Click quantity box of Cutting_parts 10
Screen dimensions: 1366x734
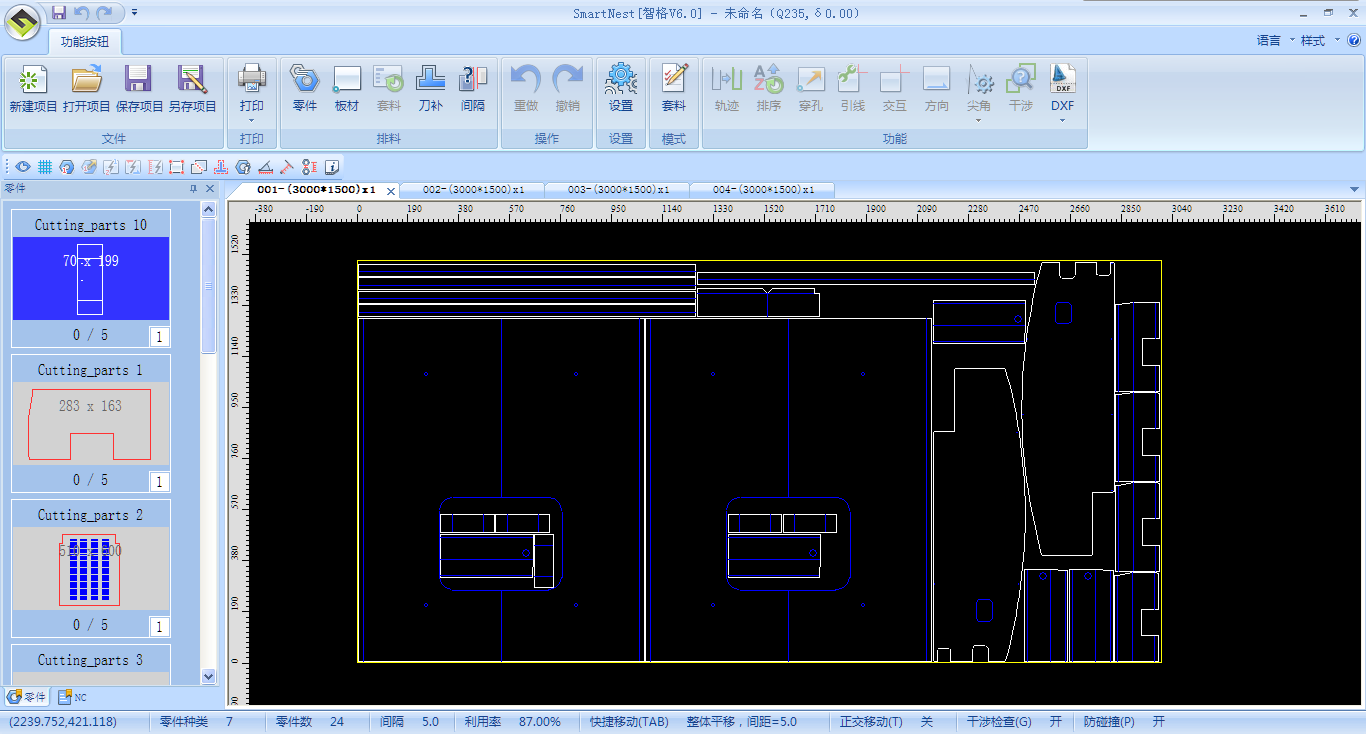159,337
